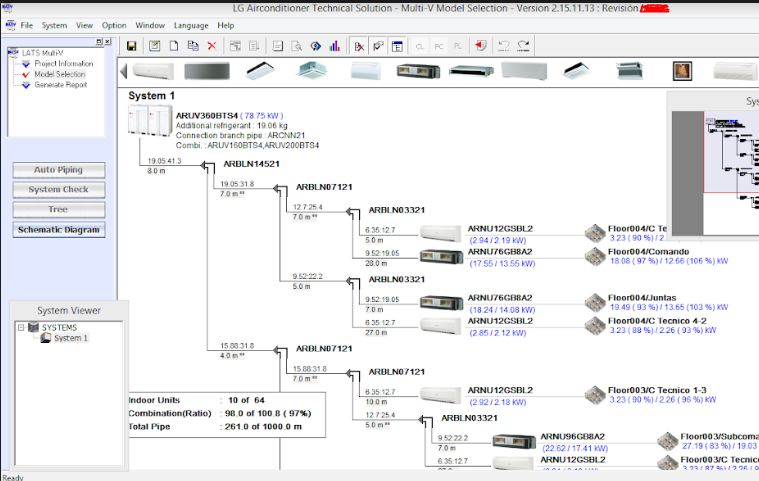Select Generate Report in LATS Multi-V tree
Image resolution: width=759 pixels, height=481 pixels.
(62, 85)
